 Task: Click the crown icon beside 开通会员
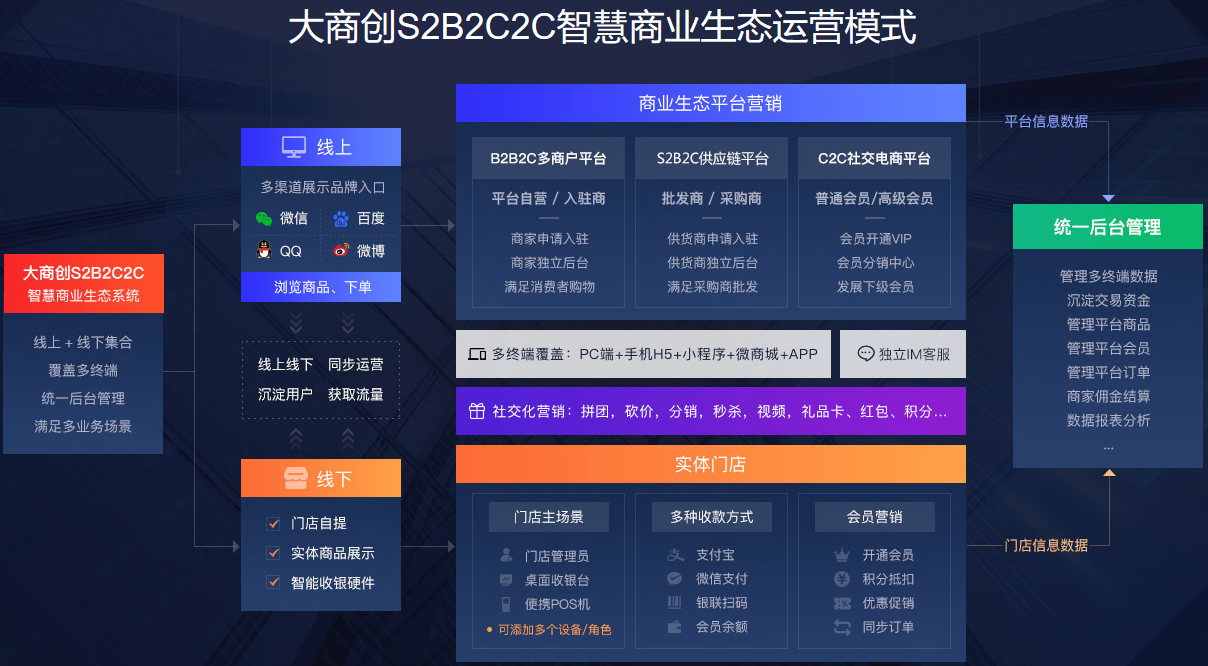[842, 555]
